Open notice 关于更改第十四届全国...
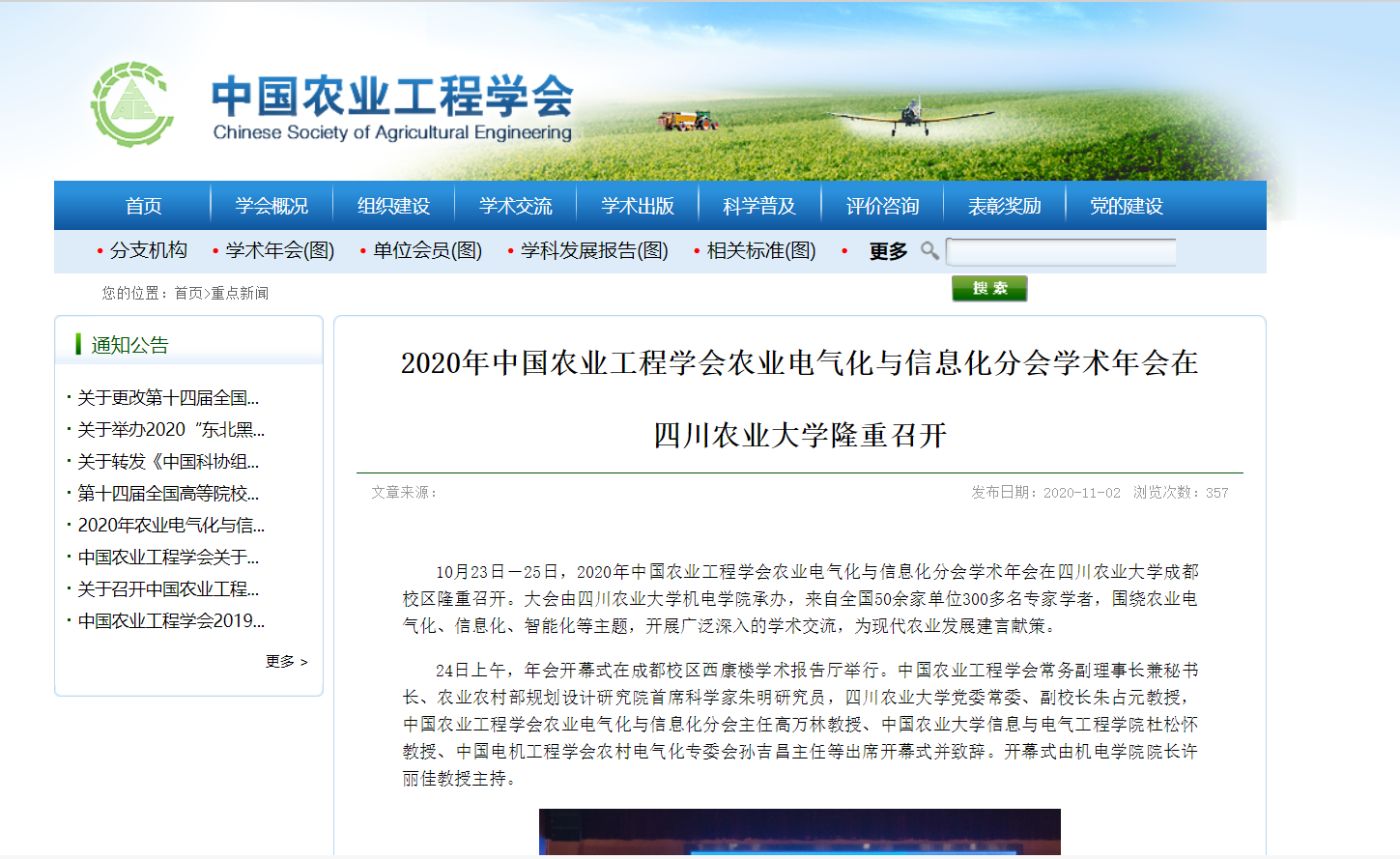Viewport: 1400px width, 859px height. point(168,397)
